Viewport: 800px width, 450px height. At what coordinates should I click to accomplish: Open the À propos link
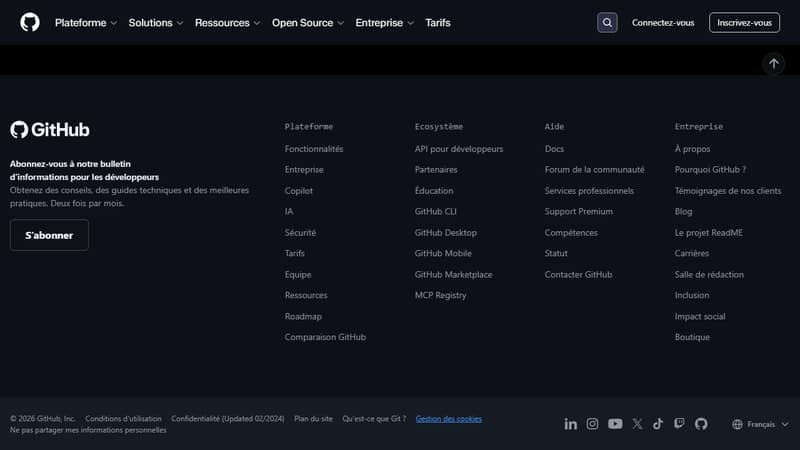coord(692,149)
